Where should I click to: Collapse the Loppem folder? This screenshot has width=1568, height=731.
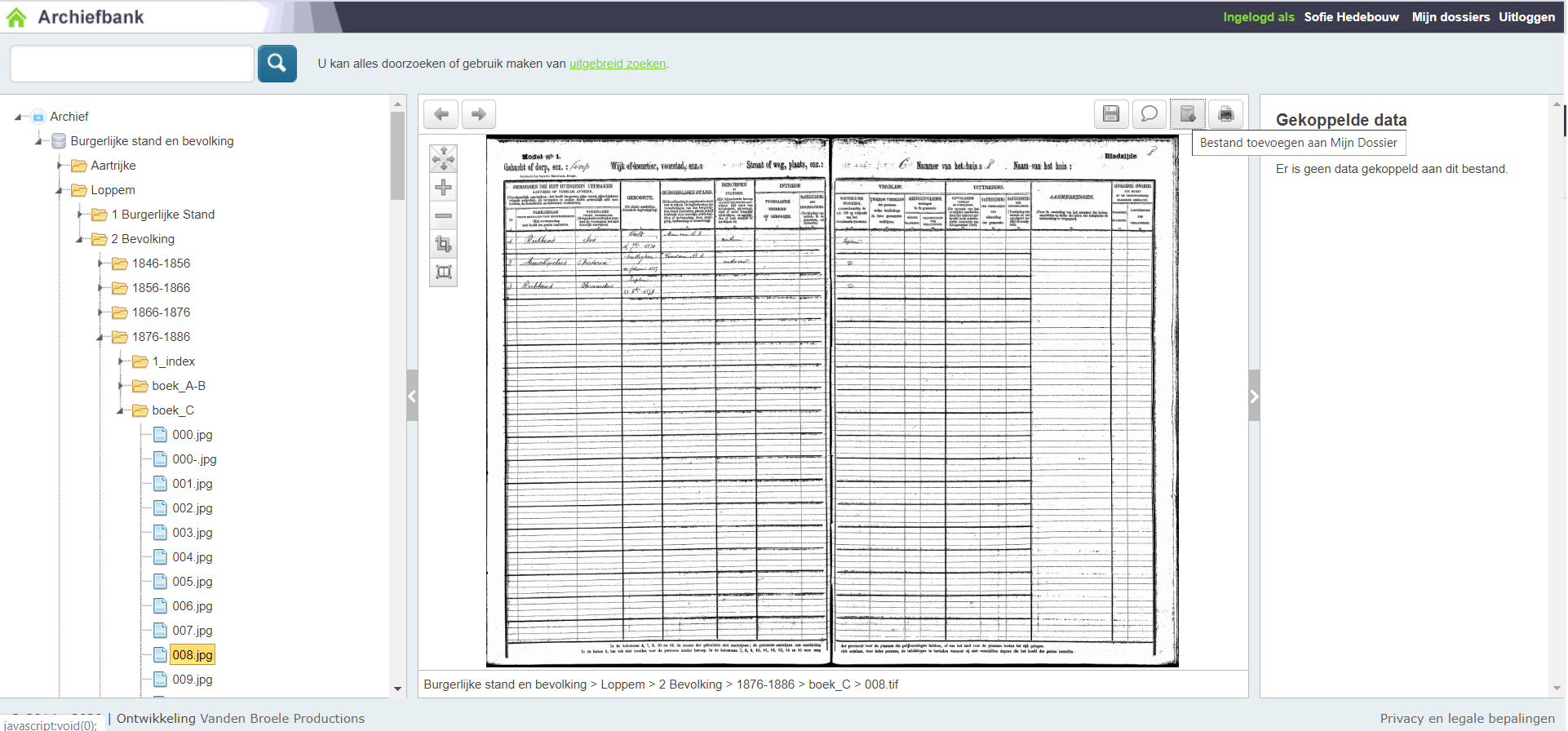click(x=59, y=191)
